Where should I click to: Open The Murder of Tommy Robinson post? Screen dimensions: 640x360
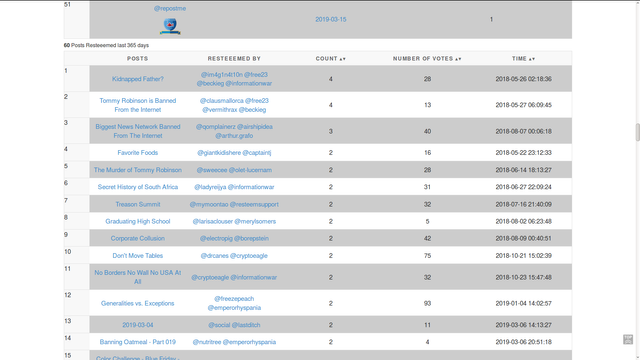138,170
